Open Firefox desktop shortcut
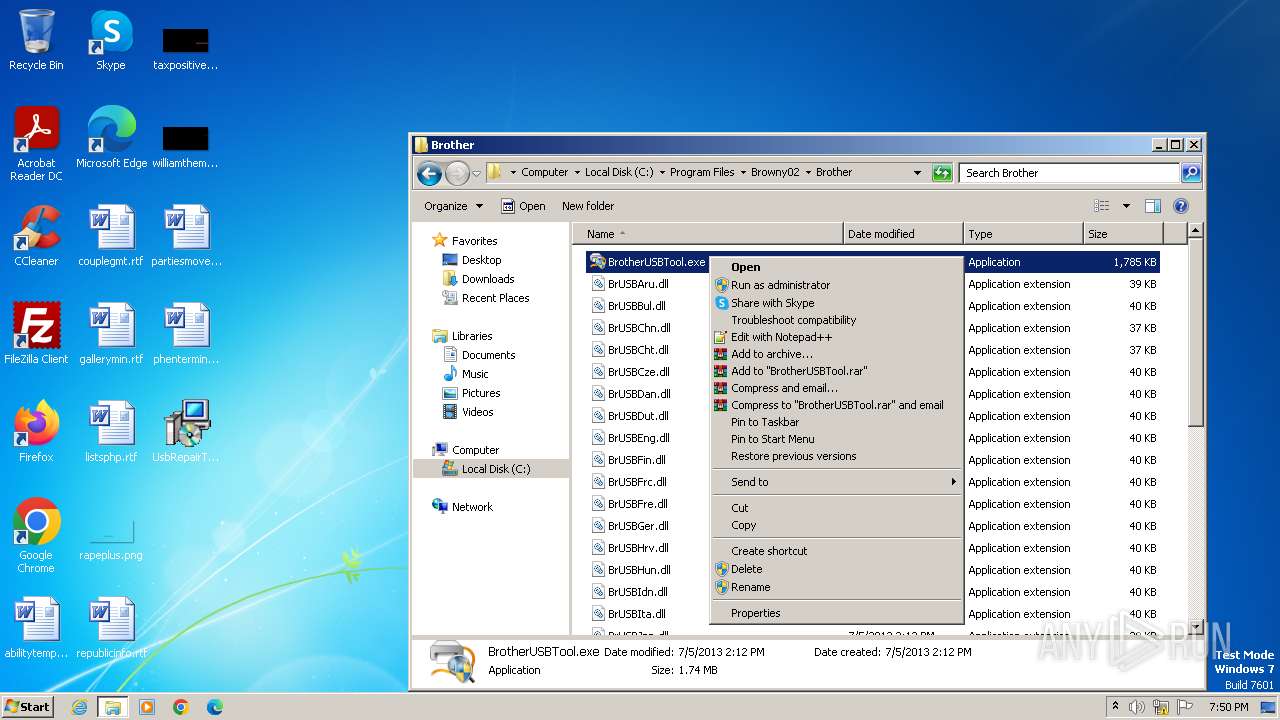 pos(36,433)
